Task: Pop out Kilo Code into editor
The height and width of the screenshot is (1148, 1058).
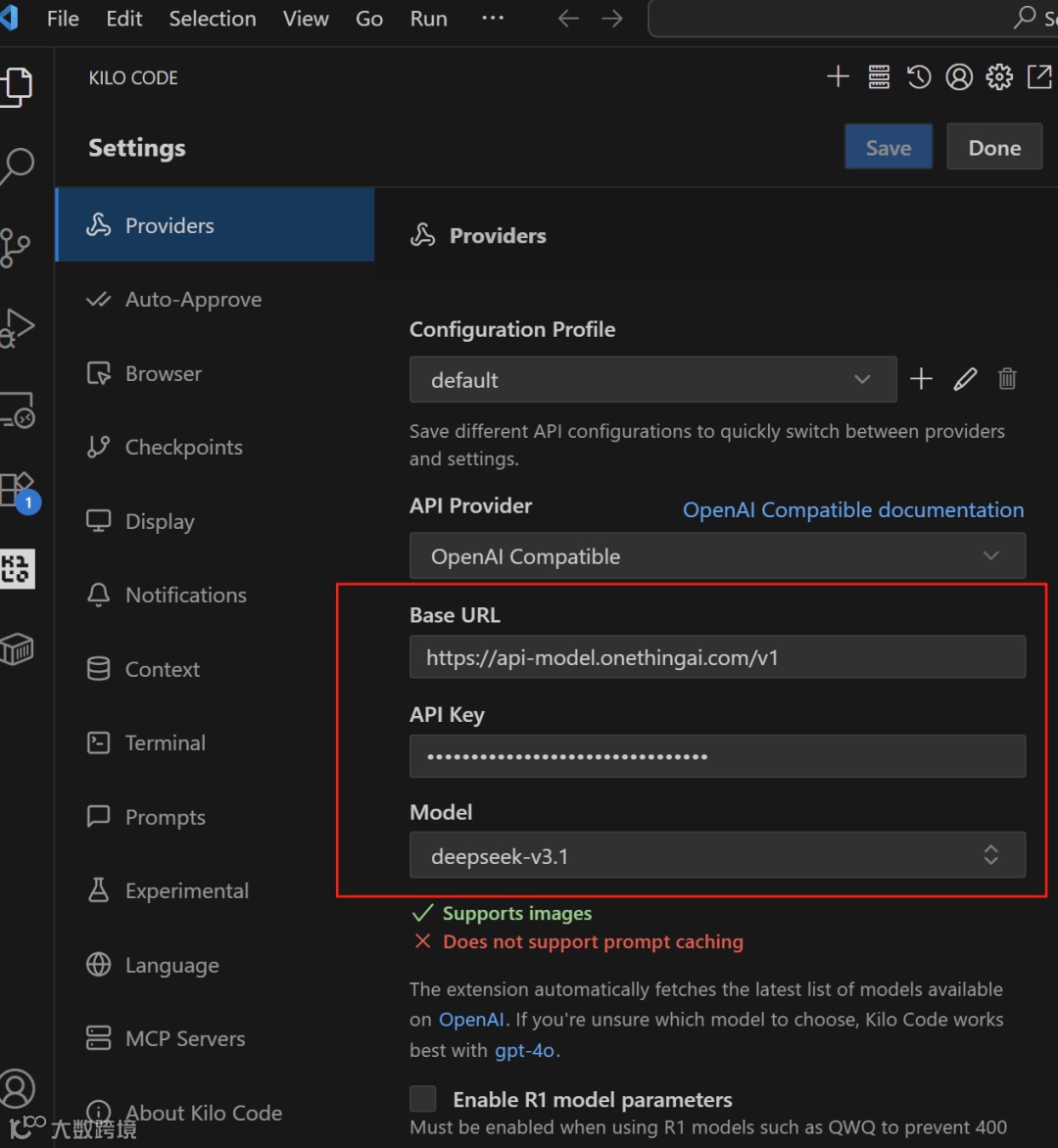Action: click(x=1038, y=77)
